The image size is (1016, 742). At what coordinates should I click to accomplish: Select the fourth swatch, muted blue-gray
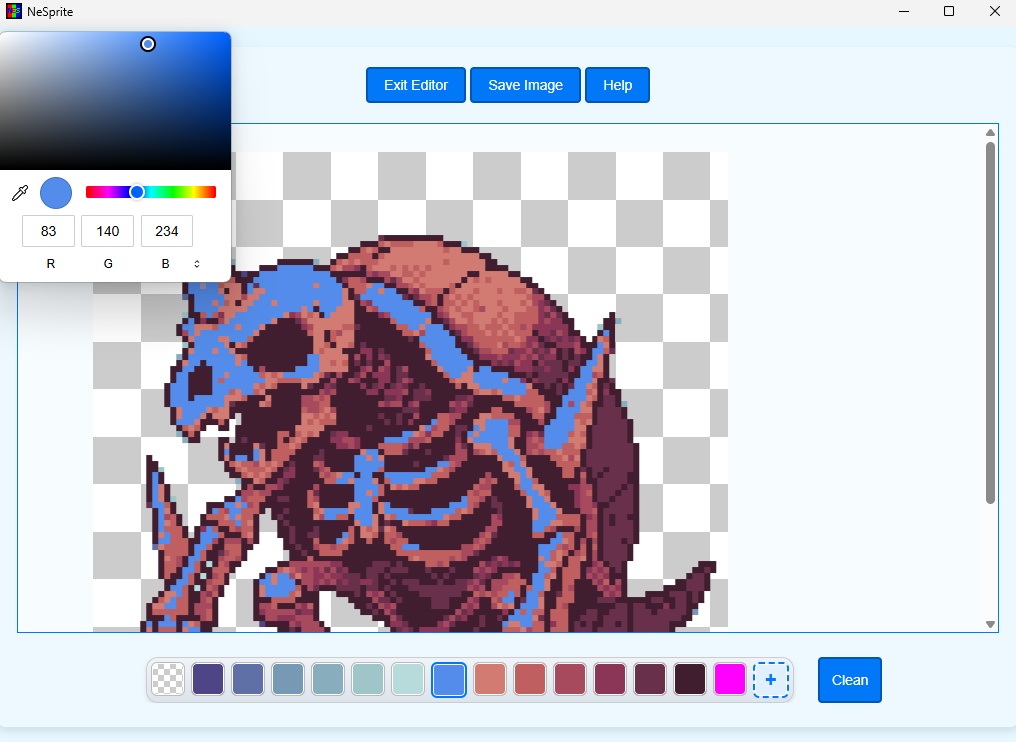tap(329, 680)
